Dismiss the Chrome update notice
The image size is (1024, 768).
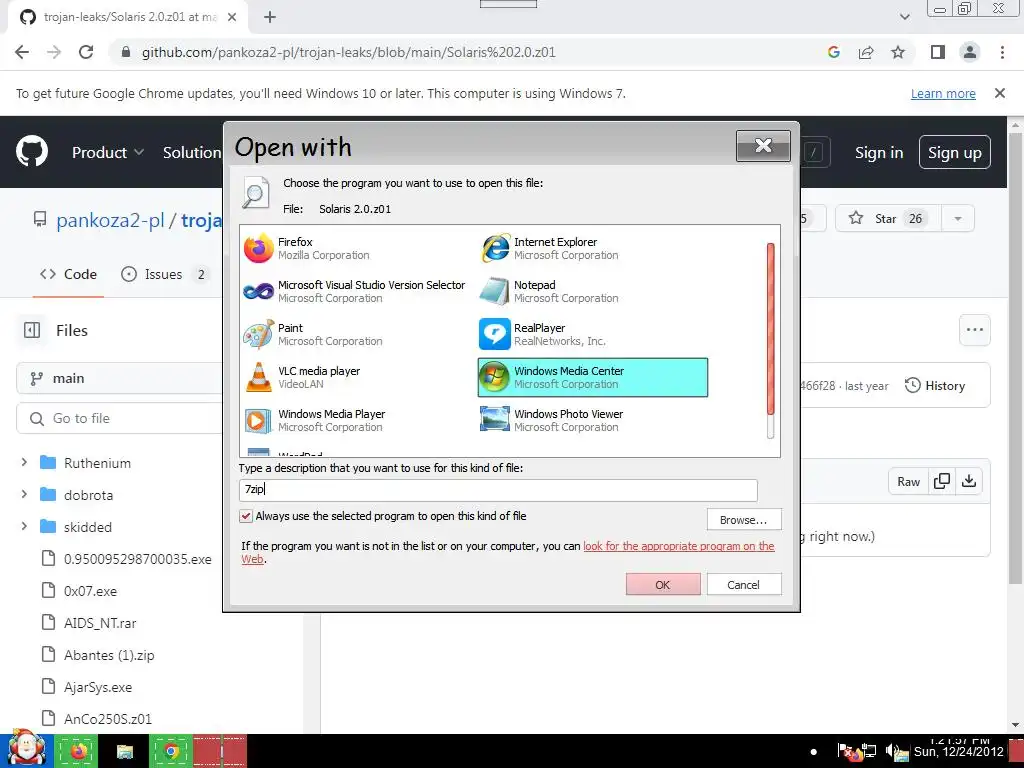point(1000,93)
